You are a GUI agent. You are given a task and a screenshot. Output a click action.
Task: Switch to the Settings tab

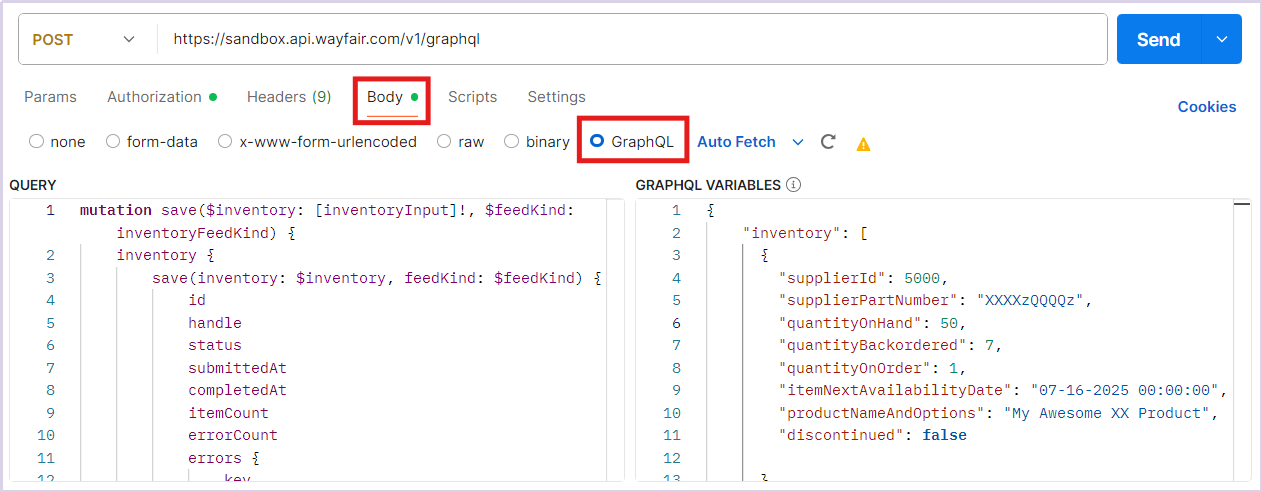(556, 97)
